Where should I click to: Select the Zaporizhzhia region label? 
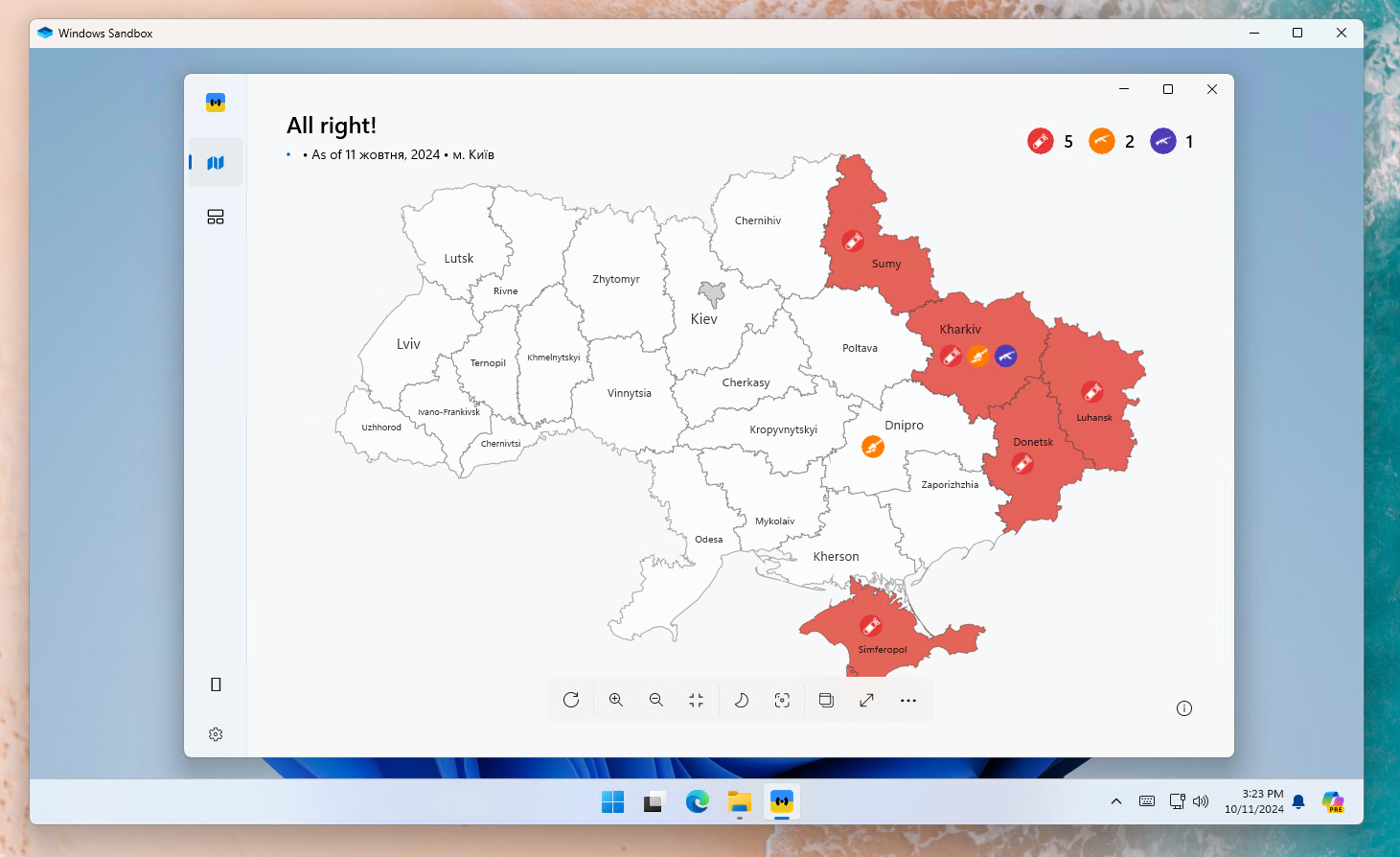point(951,485)
